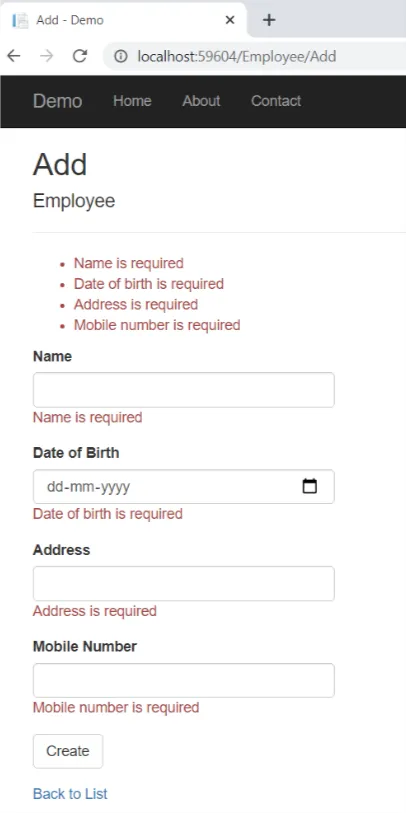
Task: Click the Create button
Action: pyautogui.click(x=68, y=751)
